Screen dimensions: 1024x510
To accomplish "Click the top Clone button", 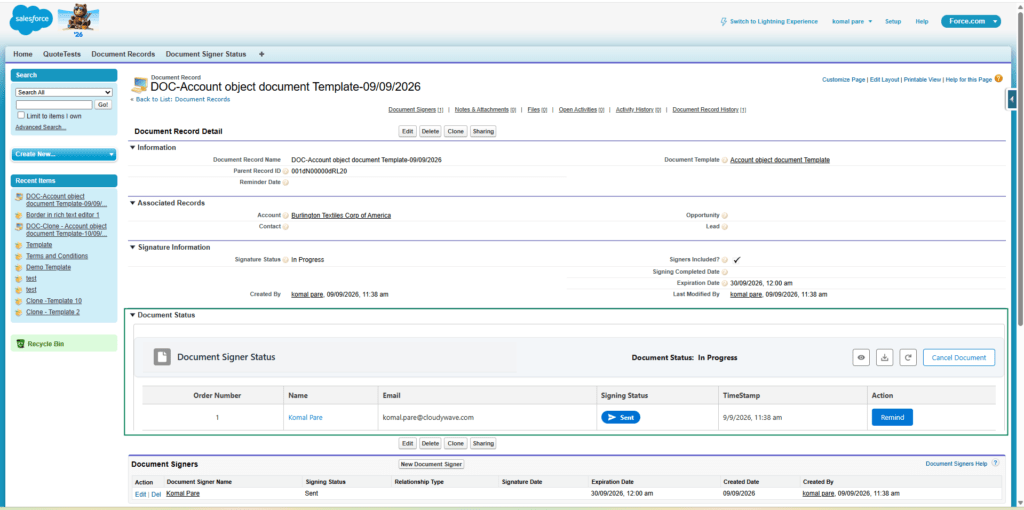I will pos(455,131).
